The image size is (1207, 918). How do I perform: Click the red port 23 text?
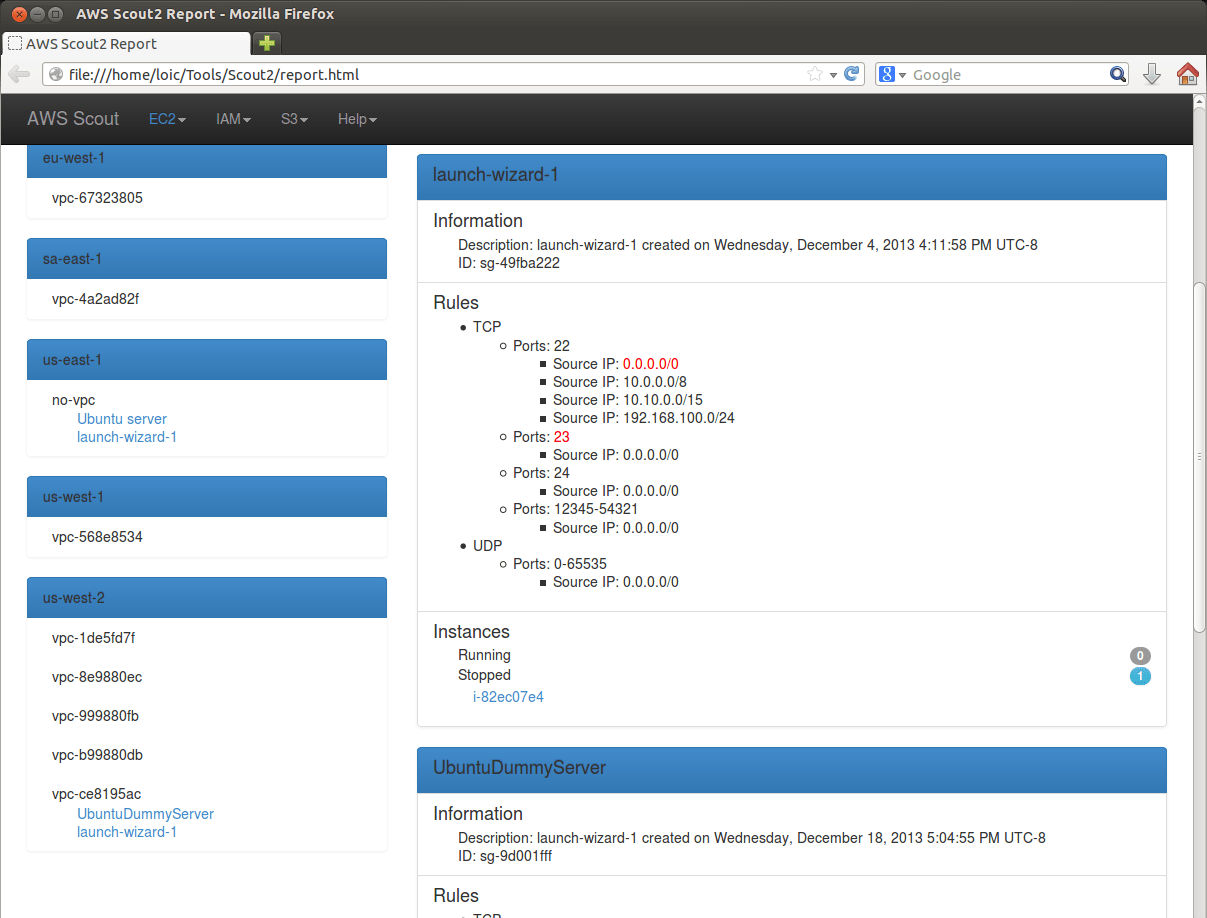click(562, 437)
